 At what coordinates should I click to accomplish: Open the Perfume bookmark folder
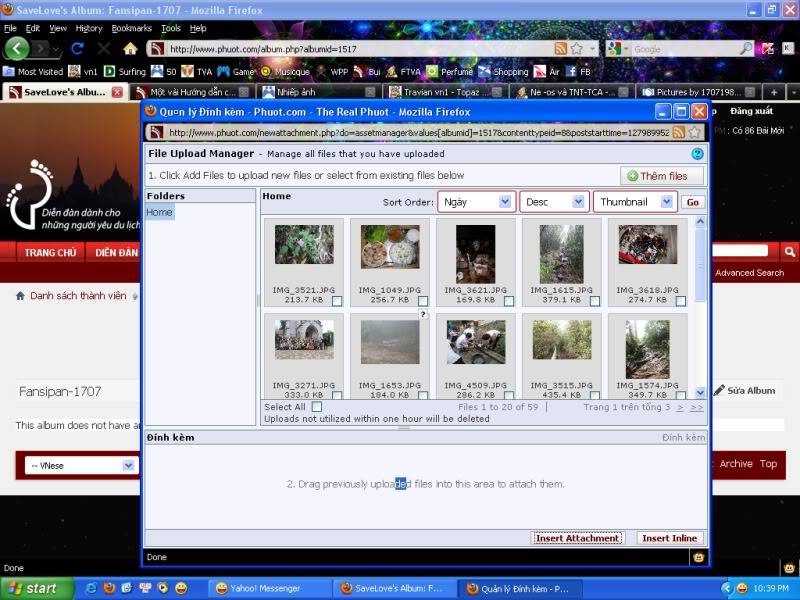click(x=449, y=72)
